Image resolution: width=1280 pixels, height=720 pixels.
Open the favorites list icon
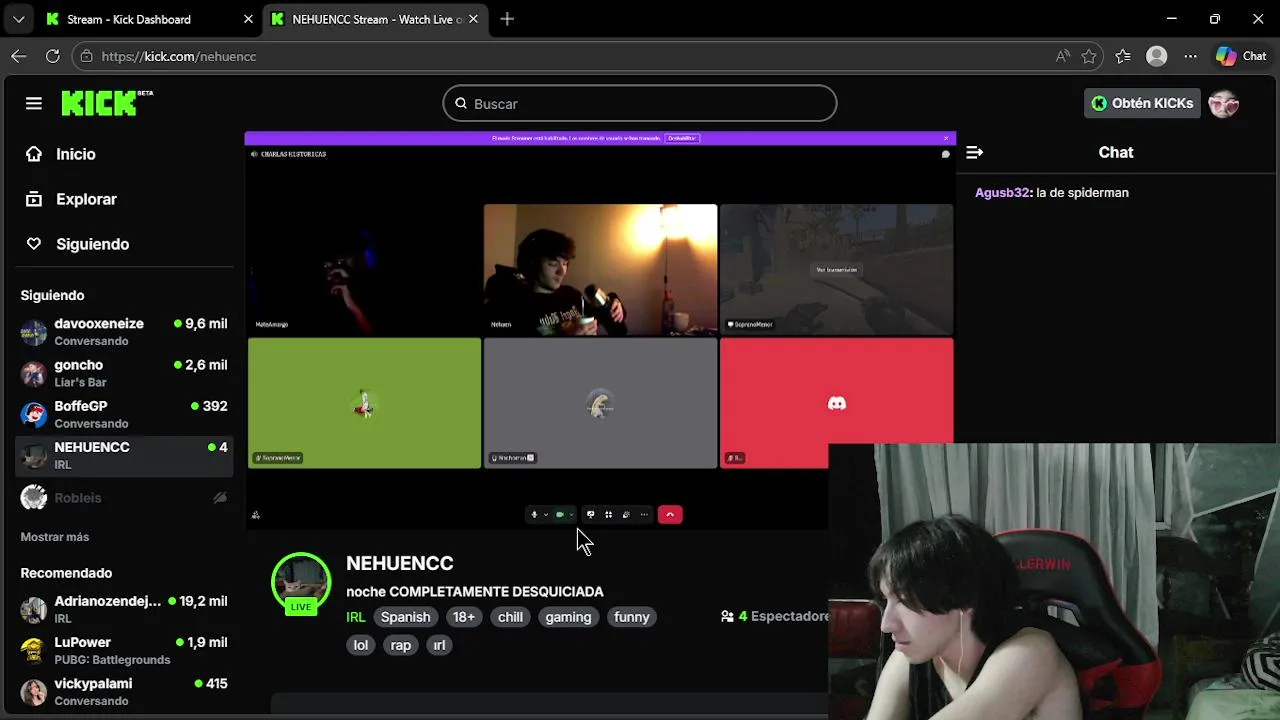pos(1123,56)
